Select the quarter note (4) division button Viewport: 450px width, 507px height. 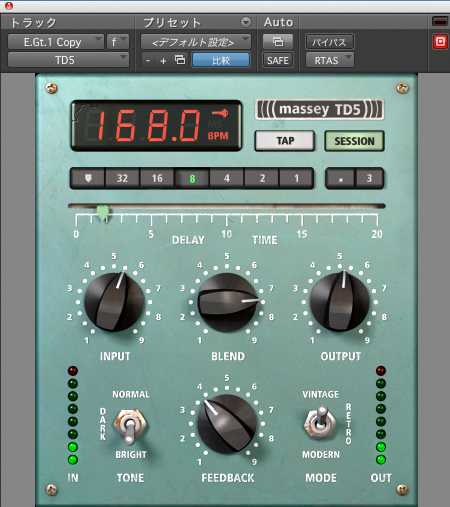pos(227,178)
